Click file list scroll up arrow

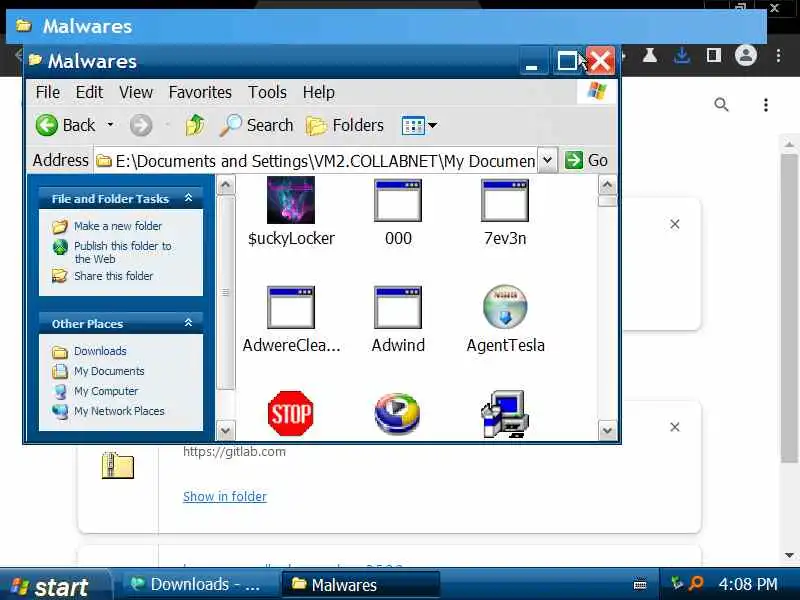pos(607,185)
